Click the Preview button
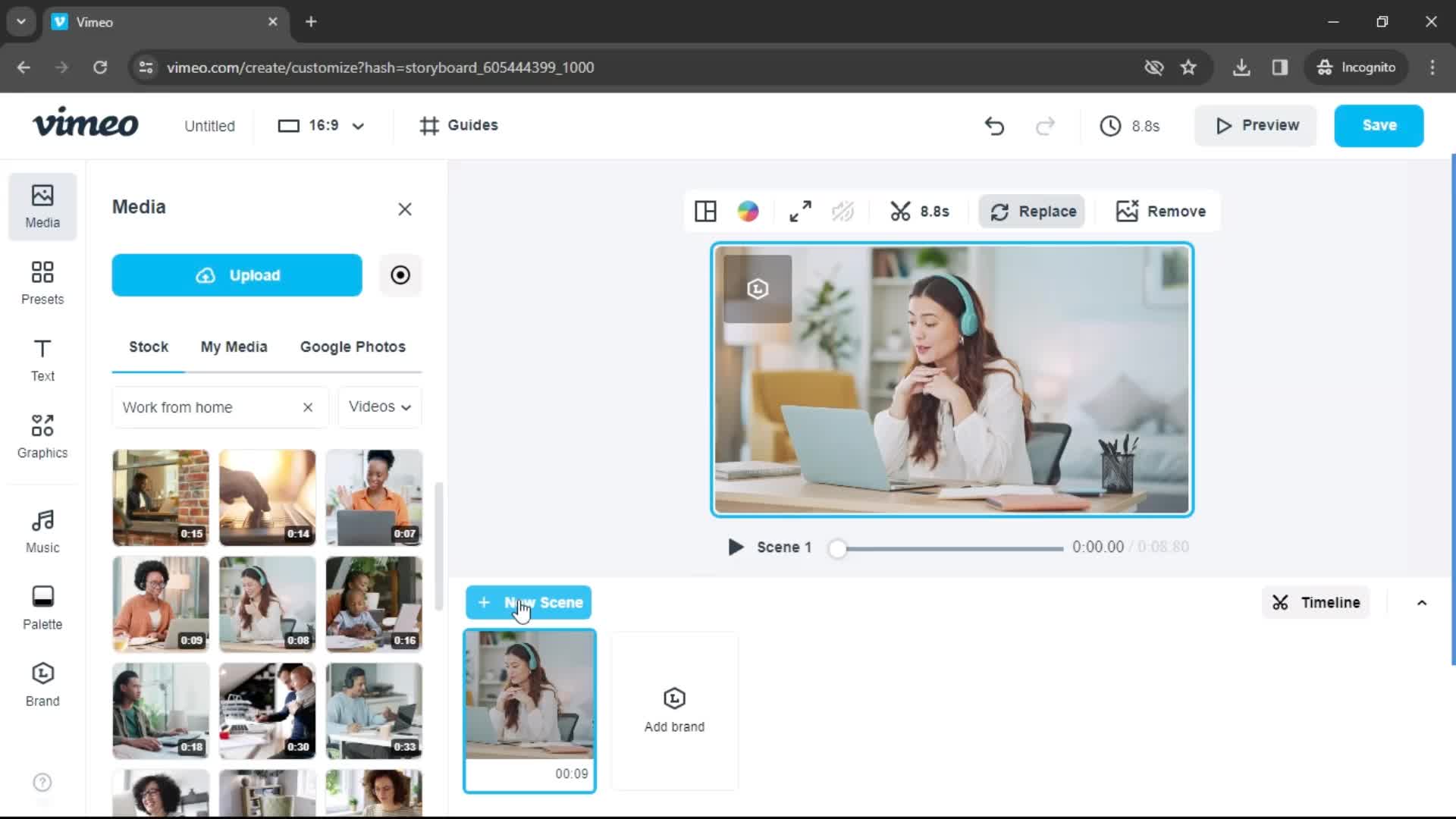The height and width of the screenshot is (819, 1456). (1256, 126)
